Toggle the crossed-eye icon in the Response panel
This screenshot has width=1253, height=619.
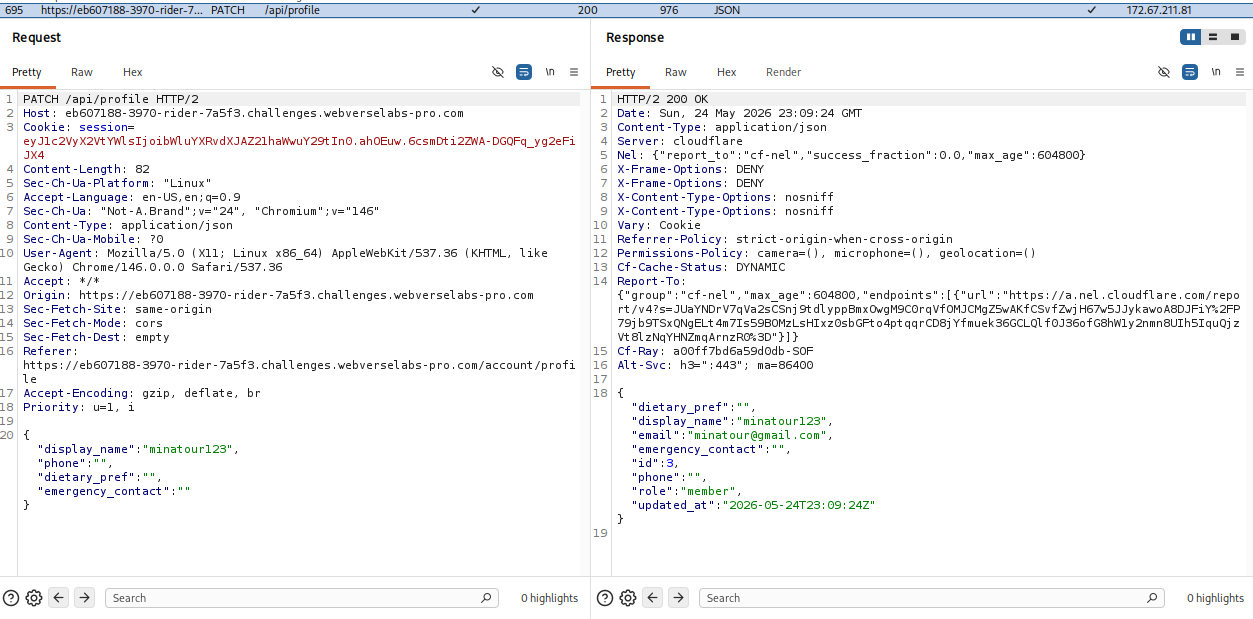pos(1164,72)
